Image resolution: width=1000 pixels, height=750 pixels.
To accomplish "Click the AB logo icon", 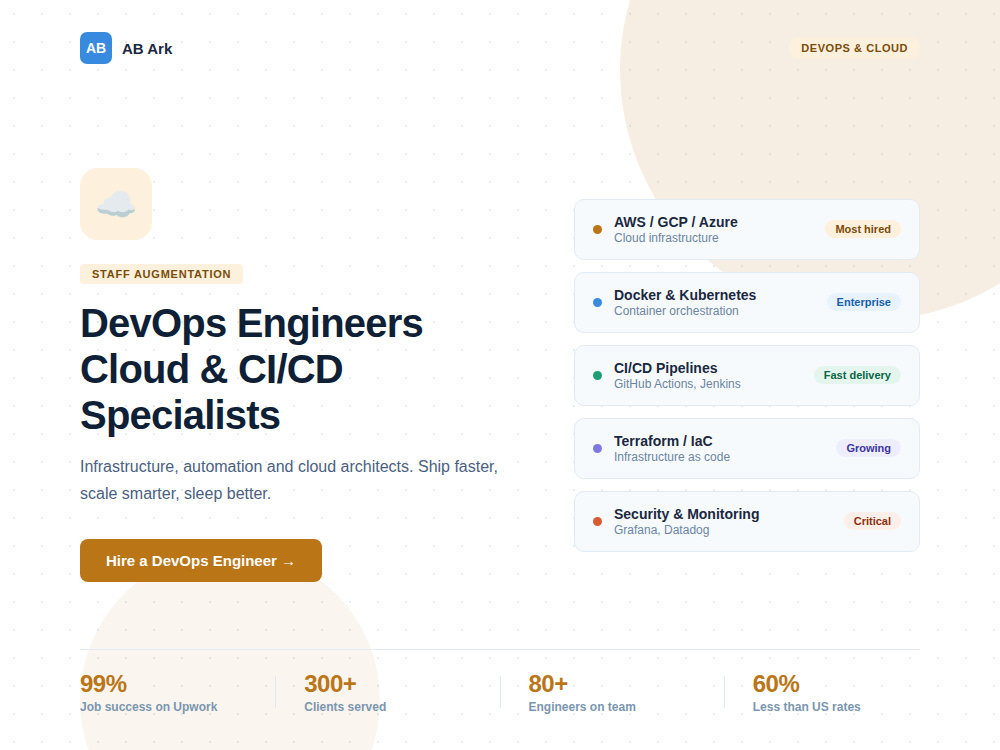I will 96,48.
